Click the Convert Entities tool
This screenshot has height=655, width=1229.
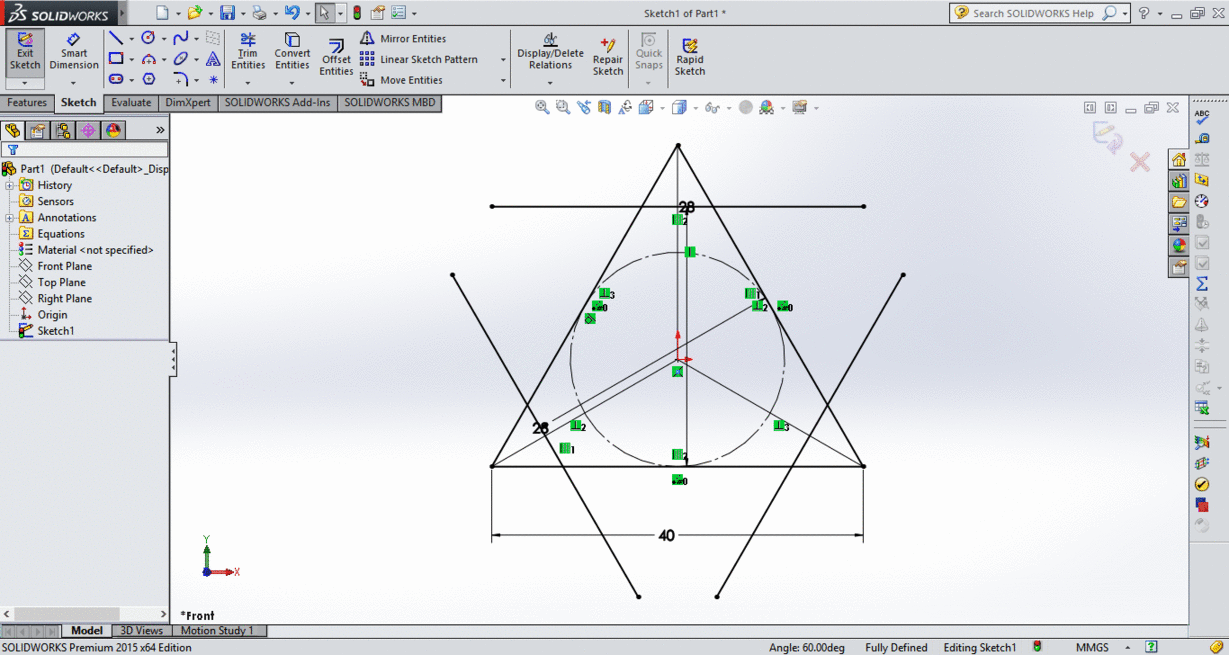click(x=292, y=52)
